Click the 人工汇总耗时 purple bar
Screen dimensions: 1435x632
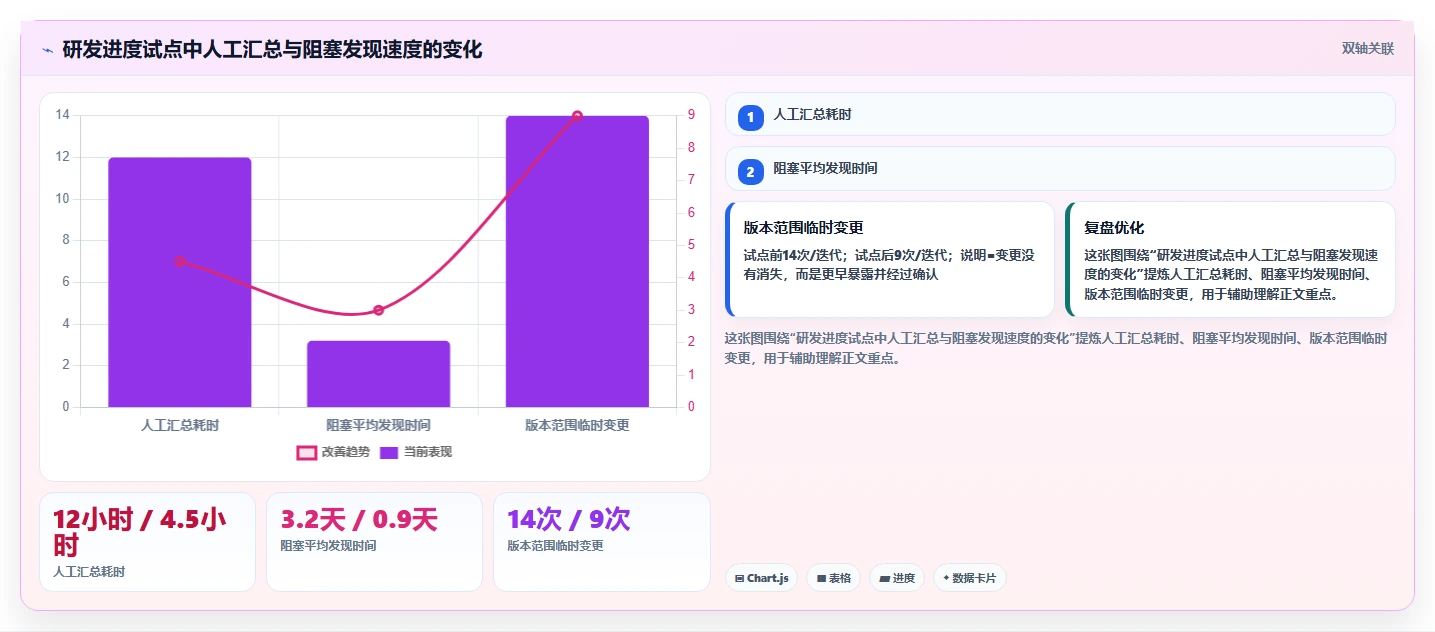pos(180,282)
